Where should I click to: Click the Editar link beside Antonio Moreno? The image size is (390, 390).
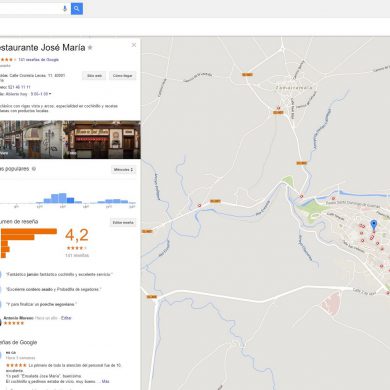(66, 318)
